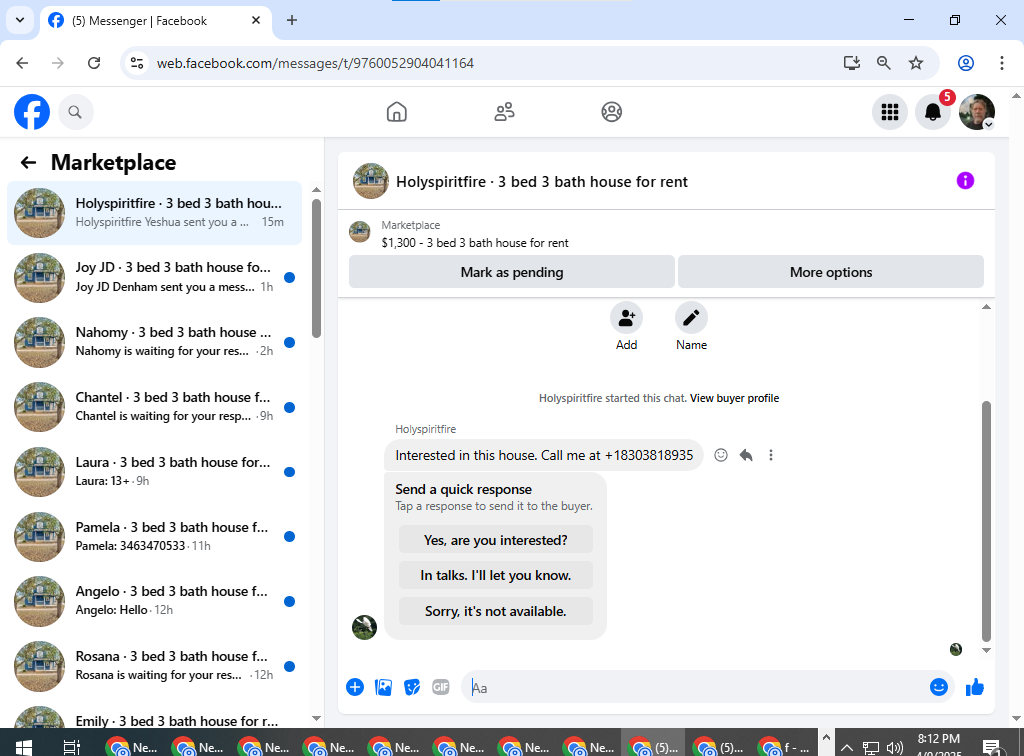Click the $1,300 listing title in chat header
This screenshot has height=756, width=1024.
(475, 243)
